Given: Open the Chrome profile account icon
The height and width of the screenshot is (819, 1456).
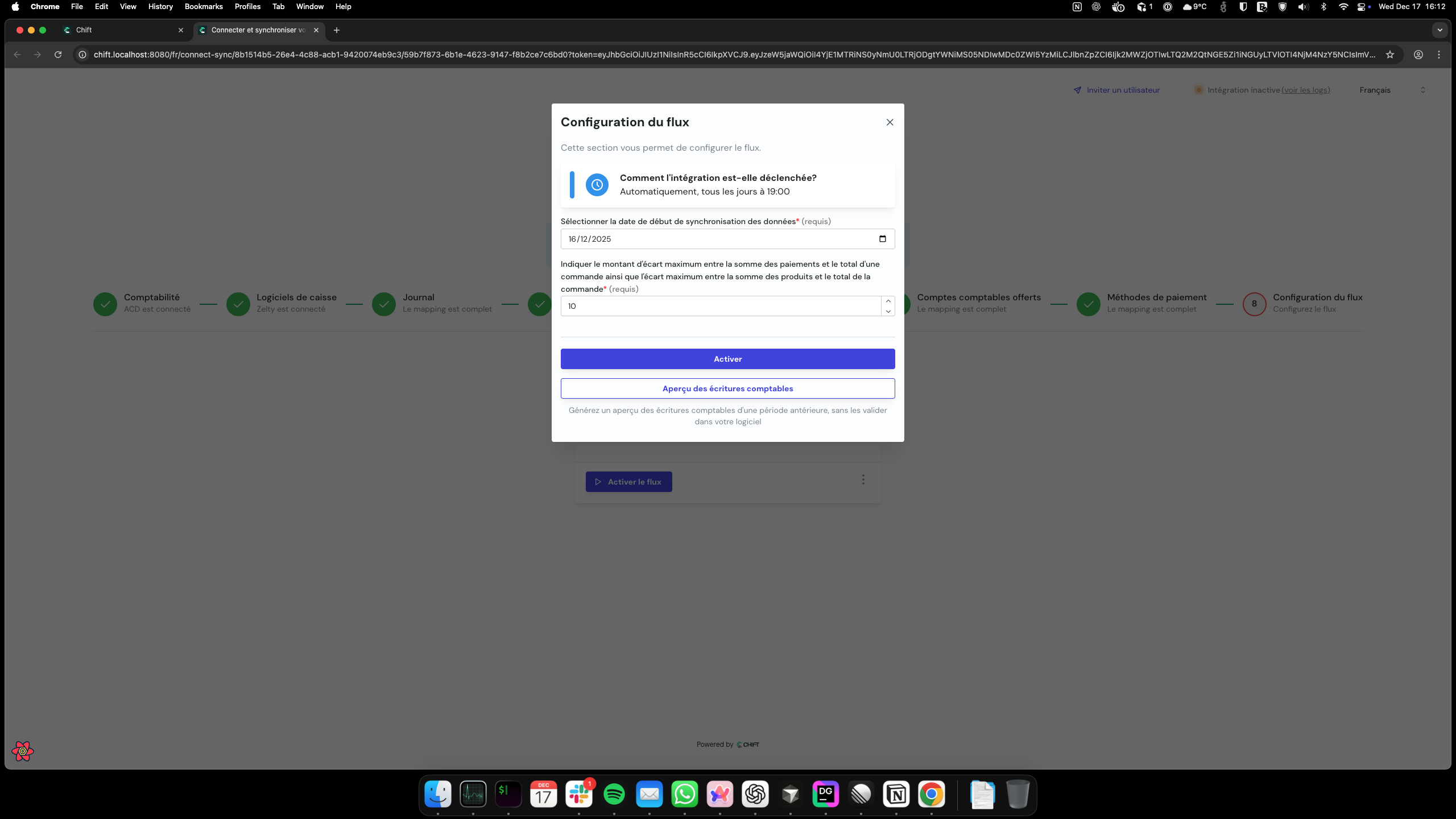Looking at the screenshot, I should tap(1418, 54).
